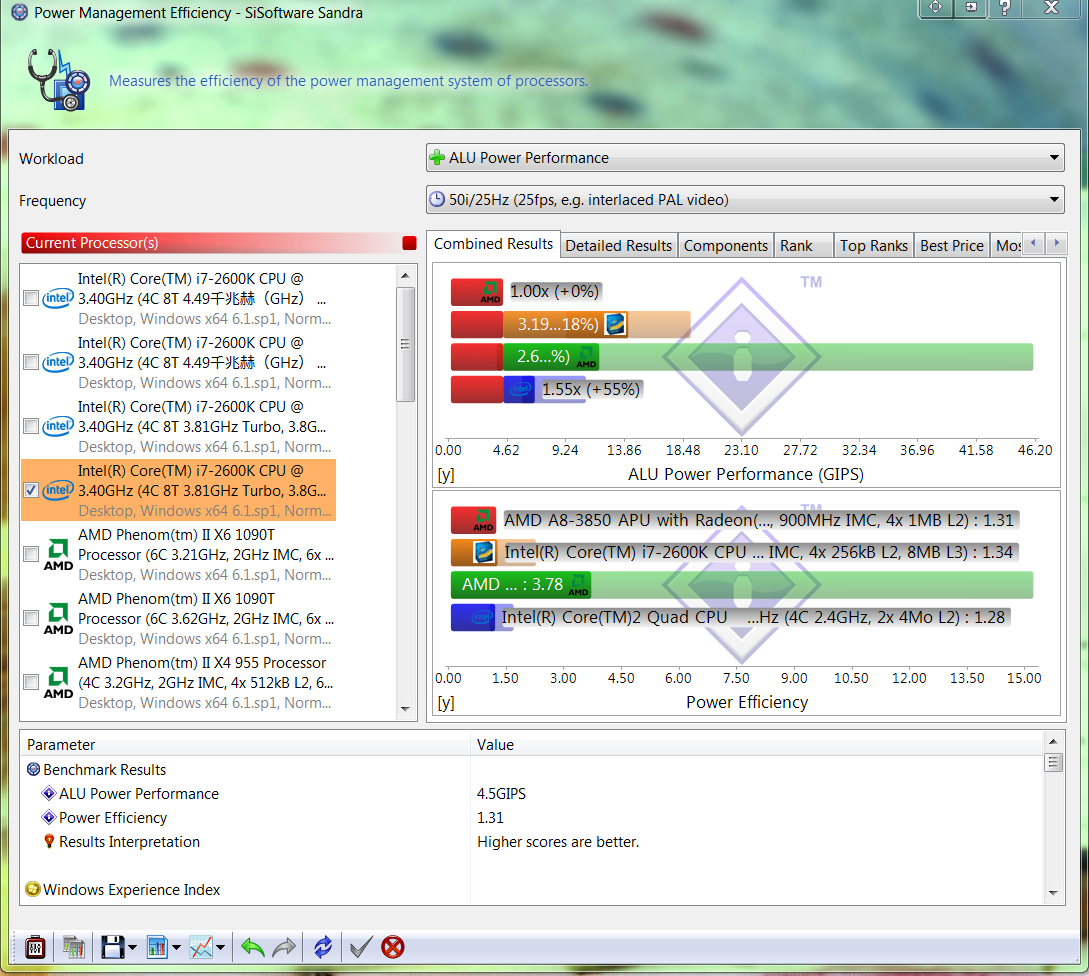Open the Components tab
The width and height of the screenshot is (1089, 976).
click(x=726, y=246)
